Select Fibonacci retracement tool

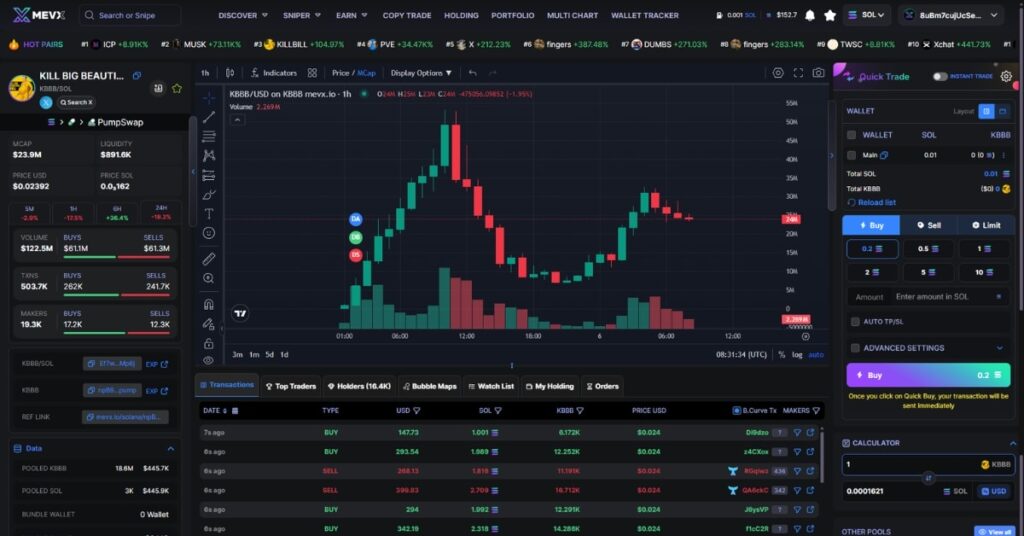click(209, 136)
